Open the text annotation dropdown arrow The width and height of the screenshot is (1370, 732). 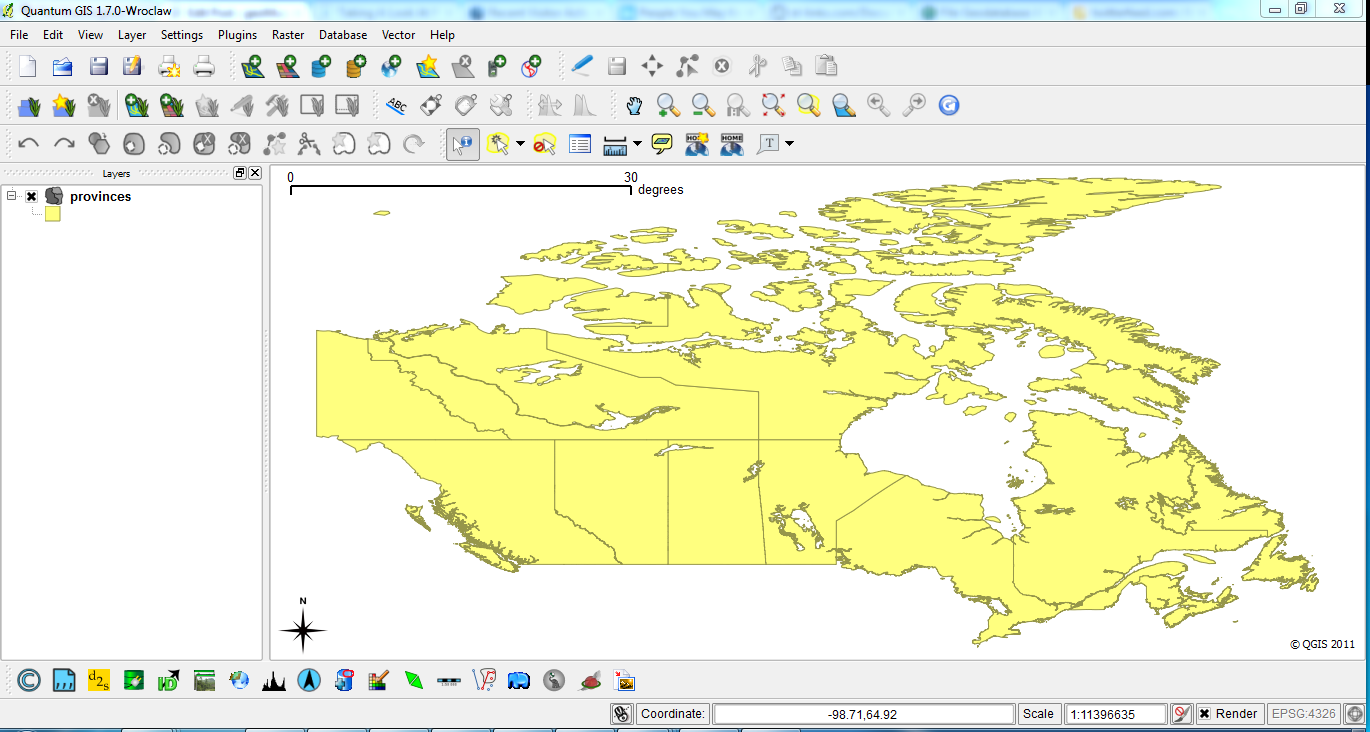(790, 144)
